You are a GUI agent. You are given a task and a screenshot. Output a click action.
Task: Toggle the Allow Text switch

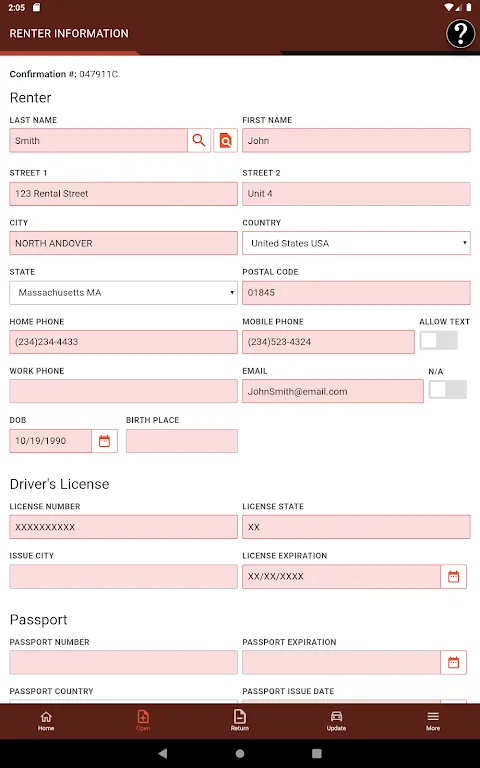[x=438, y=341]
